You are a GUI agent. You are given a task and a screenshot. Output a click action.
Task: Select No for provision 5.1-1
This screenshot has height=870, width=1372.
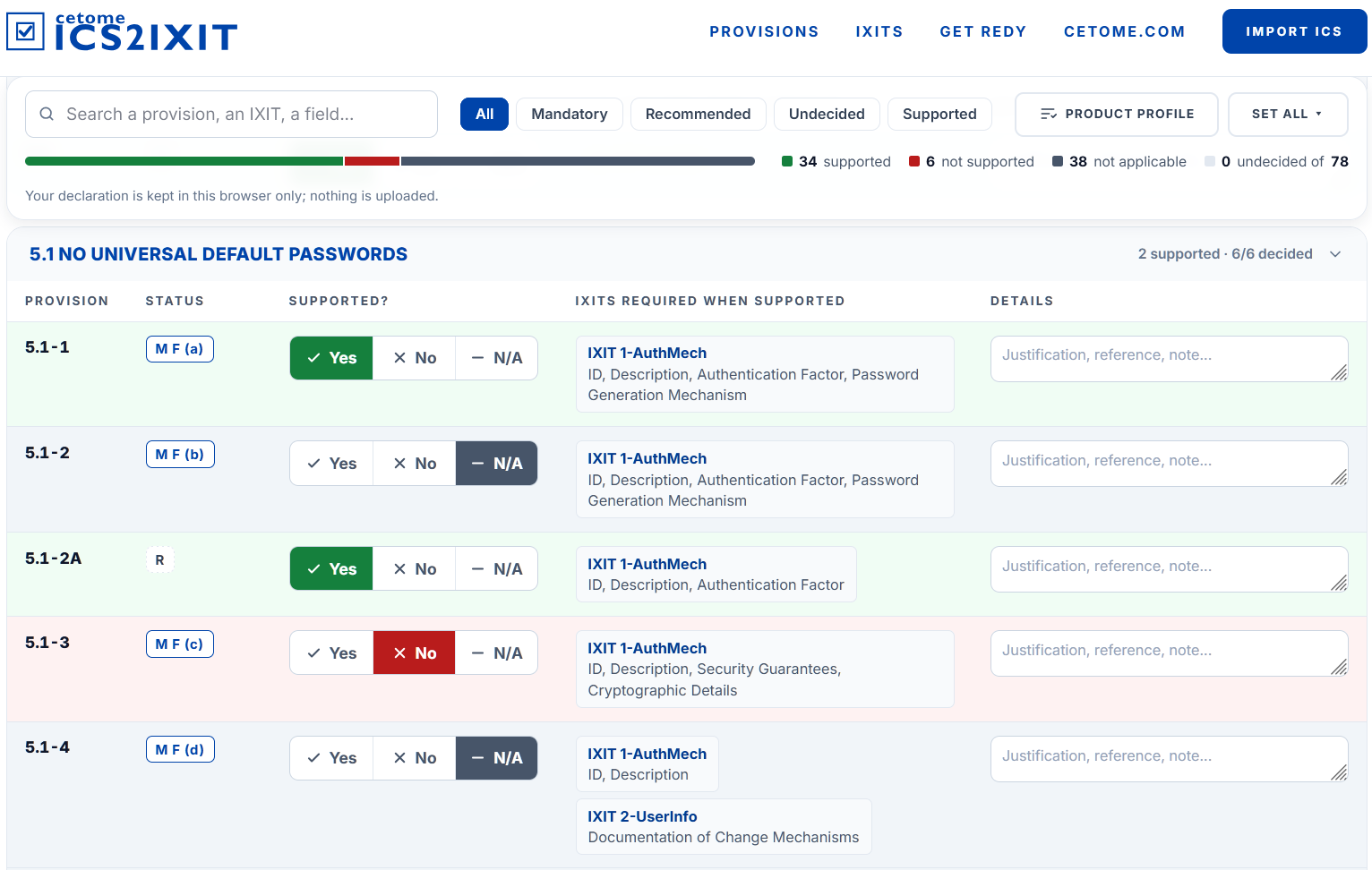click(x=415, y=358)
